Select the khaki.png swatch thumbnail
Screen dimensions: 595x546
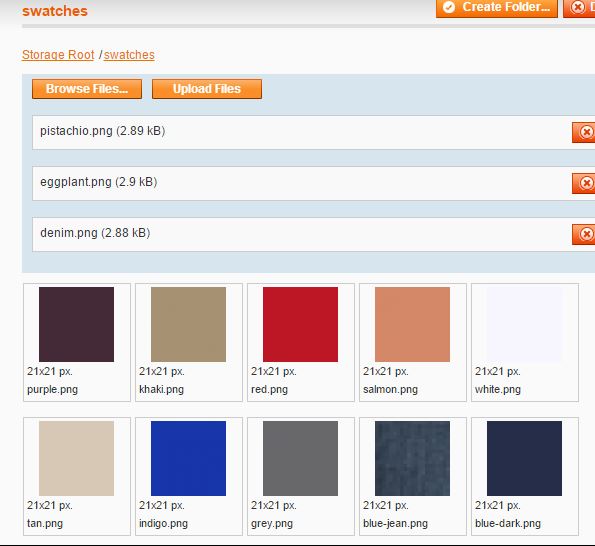pyautogui.click(x=188, y=324)
